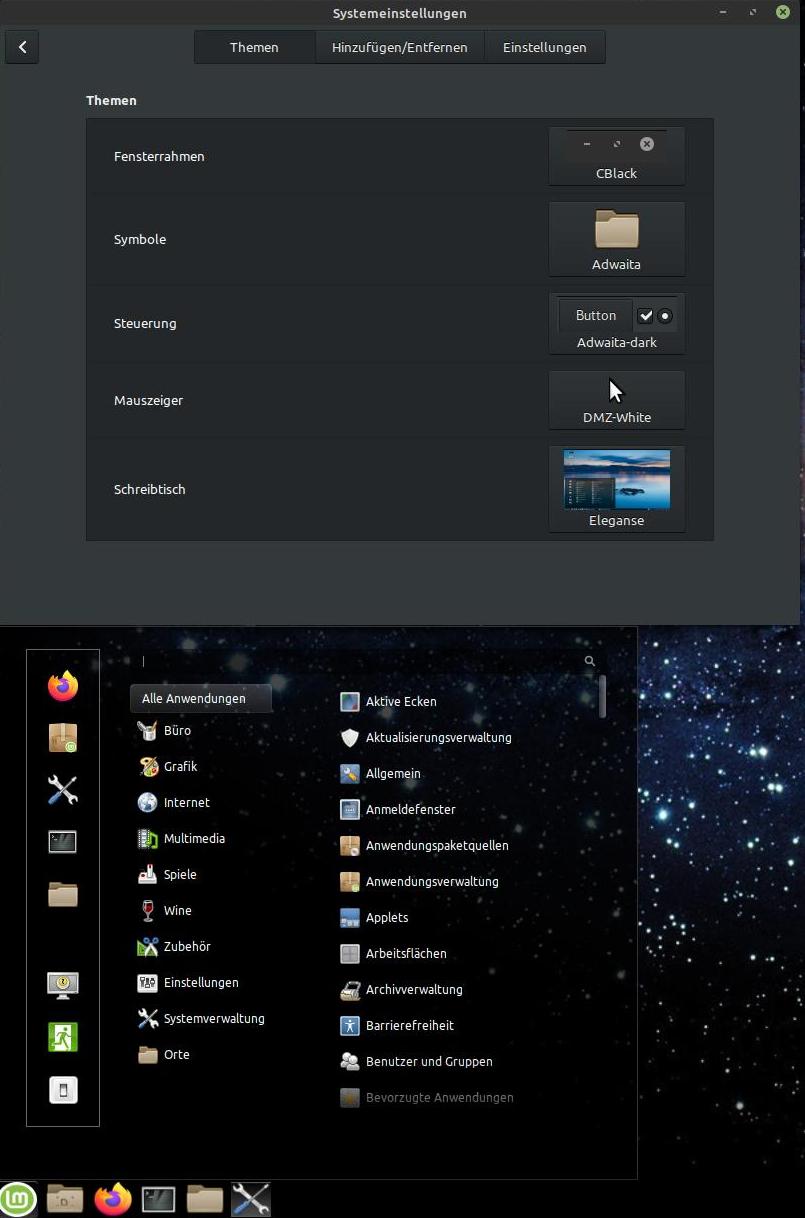The width and height of the screenshot is (805, 1218).
Task: Close the Systemeinstellungen window
Action: [783, 12]
